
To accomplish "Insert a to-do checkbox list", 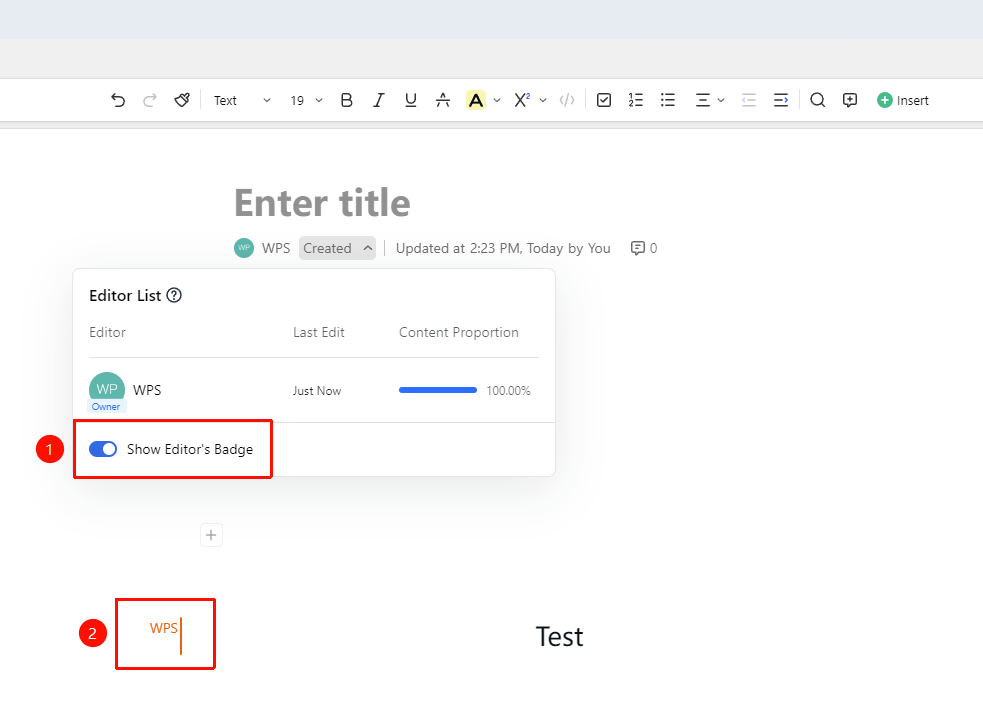I will [x=604, y=100].
